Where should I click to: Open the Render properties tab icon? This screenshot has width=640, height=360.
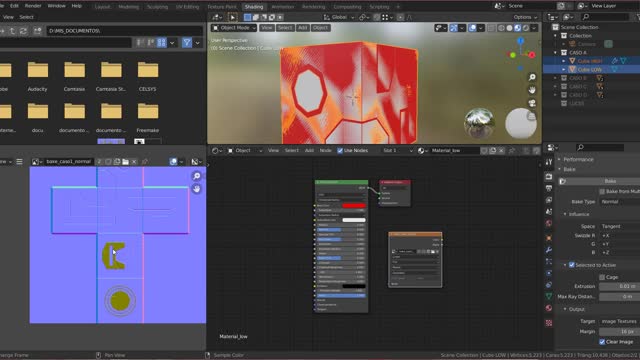click(x=549, y=177)
